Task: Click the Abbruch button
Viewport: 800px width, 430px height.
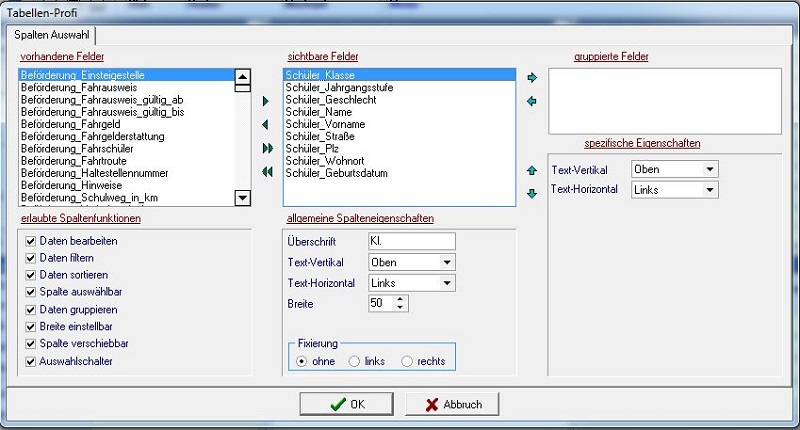Action: click(452, 404)
